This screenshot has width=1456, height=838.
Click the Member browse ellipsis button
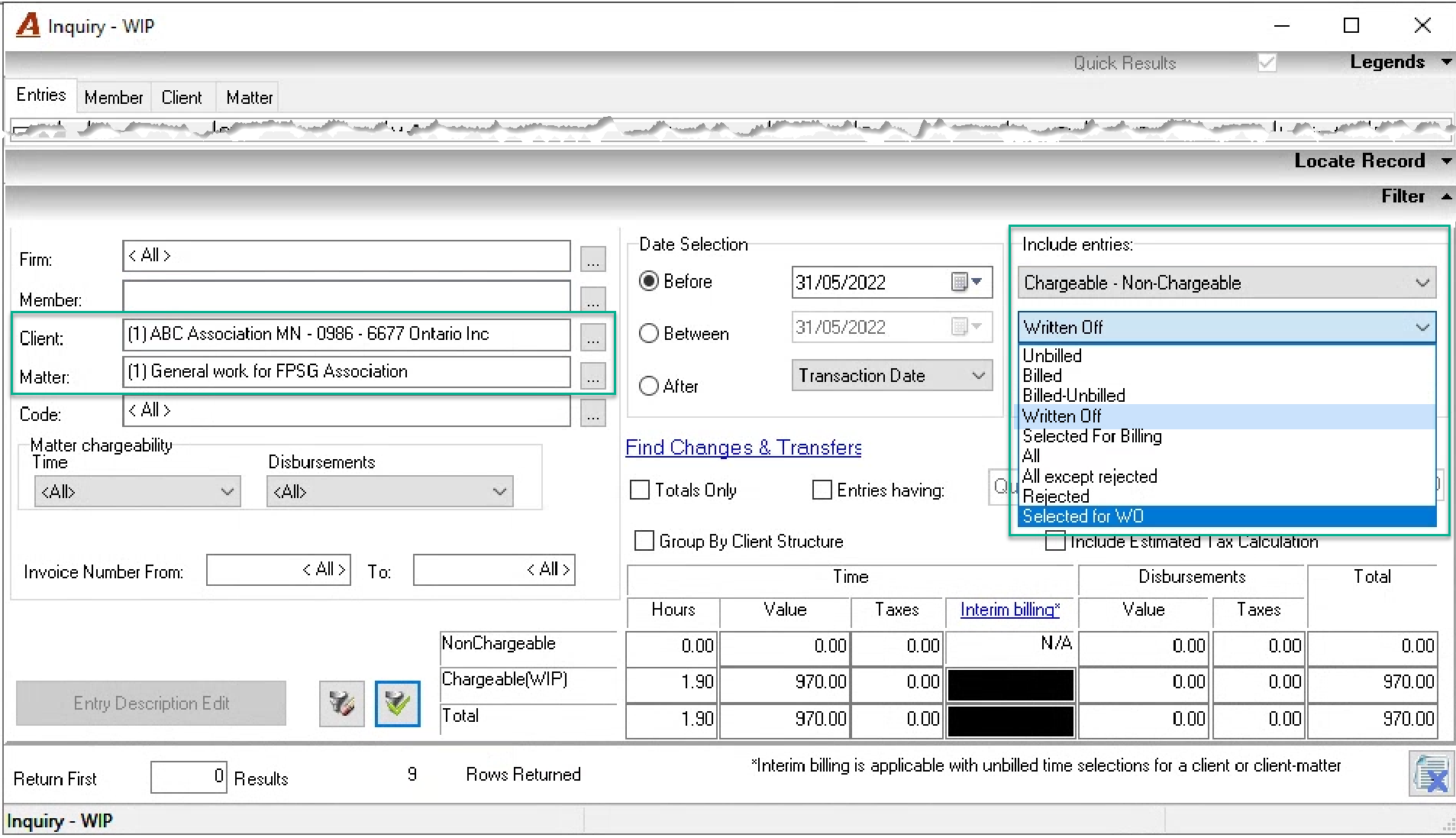point(592,299)
